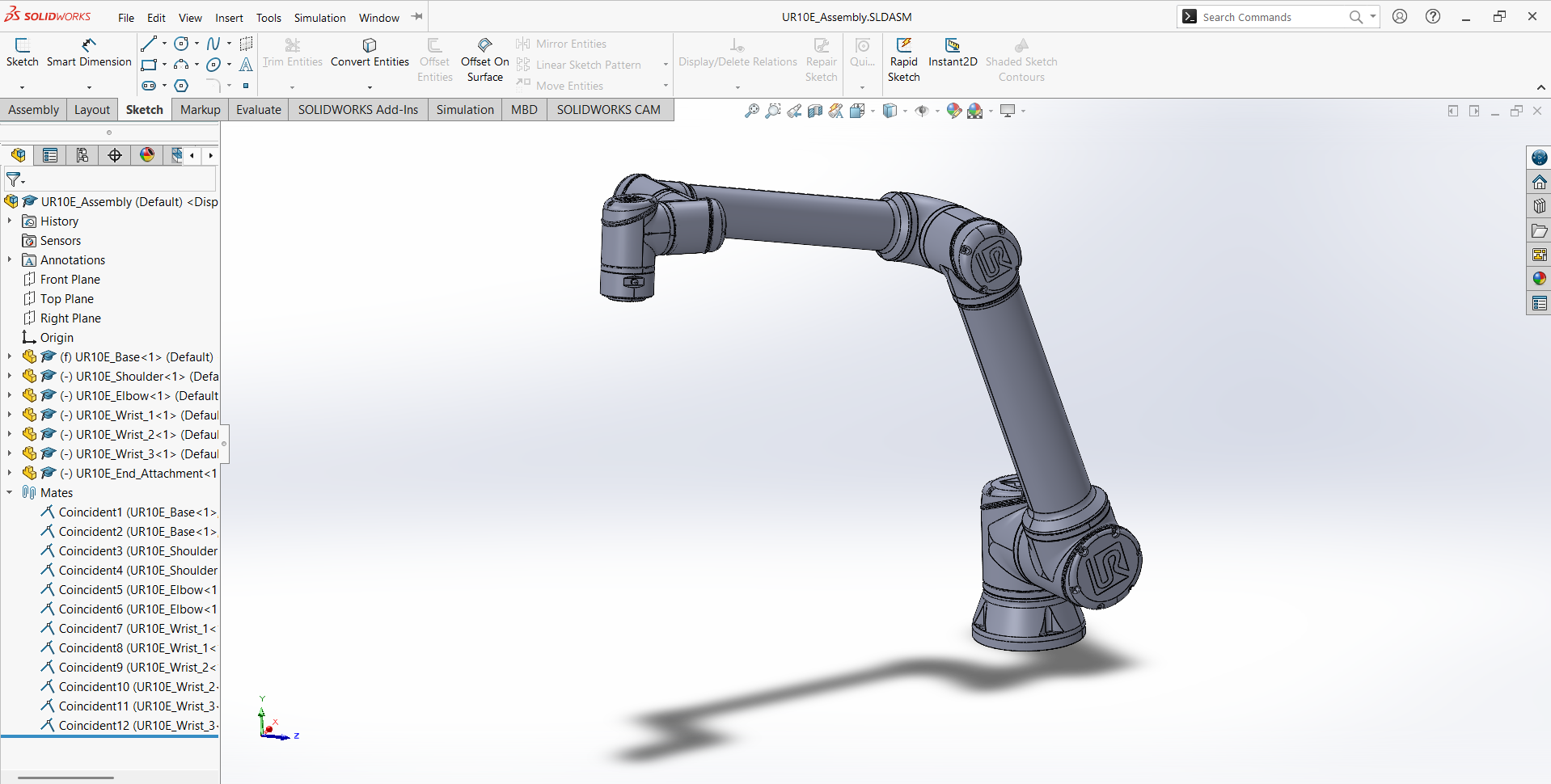Collapse the Mates folder
This screenshot has width=1551, height=784.
(10, 492)
